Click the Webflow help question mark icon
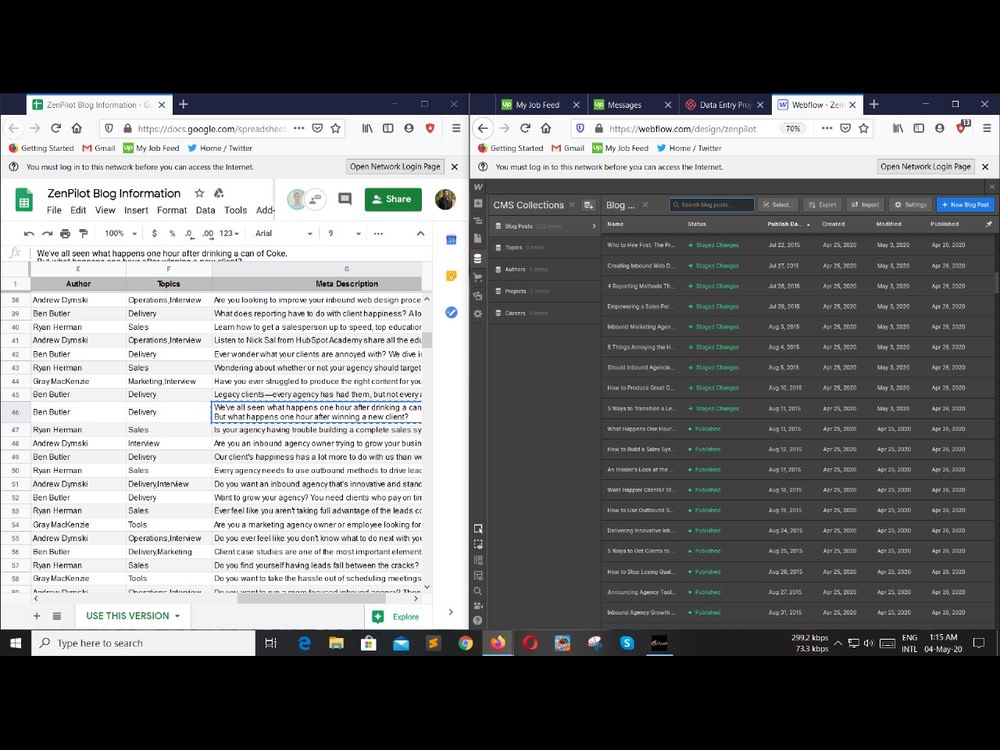The height and width of the screenshot is (750, 1000). [478, 620]
